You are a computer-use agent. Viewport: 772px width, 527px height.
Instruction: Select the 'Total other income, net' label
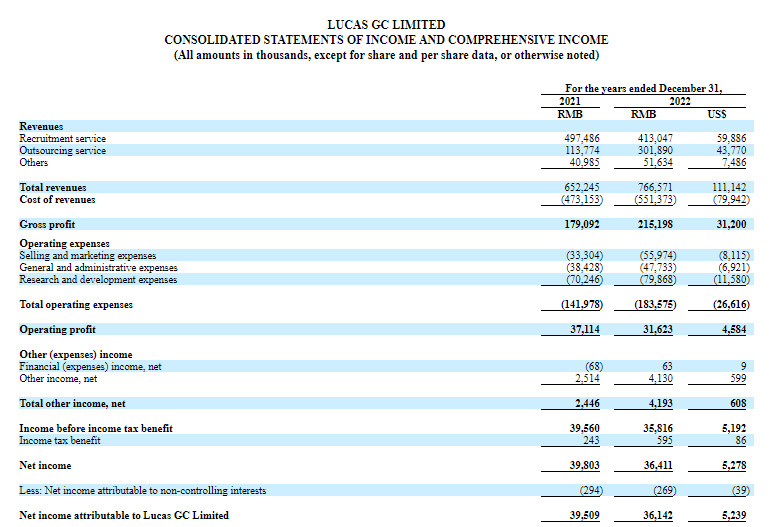tap(72, 404)
